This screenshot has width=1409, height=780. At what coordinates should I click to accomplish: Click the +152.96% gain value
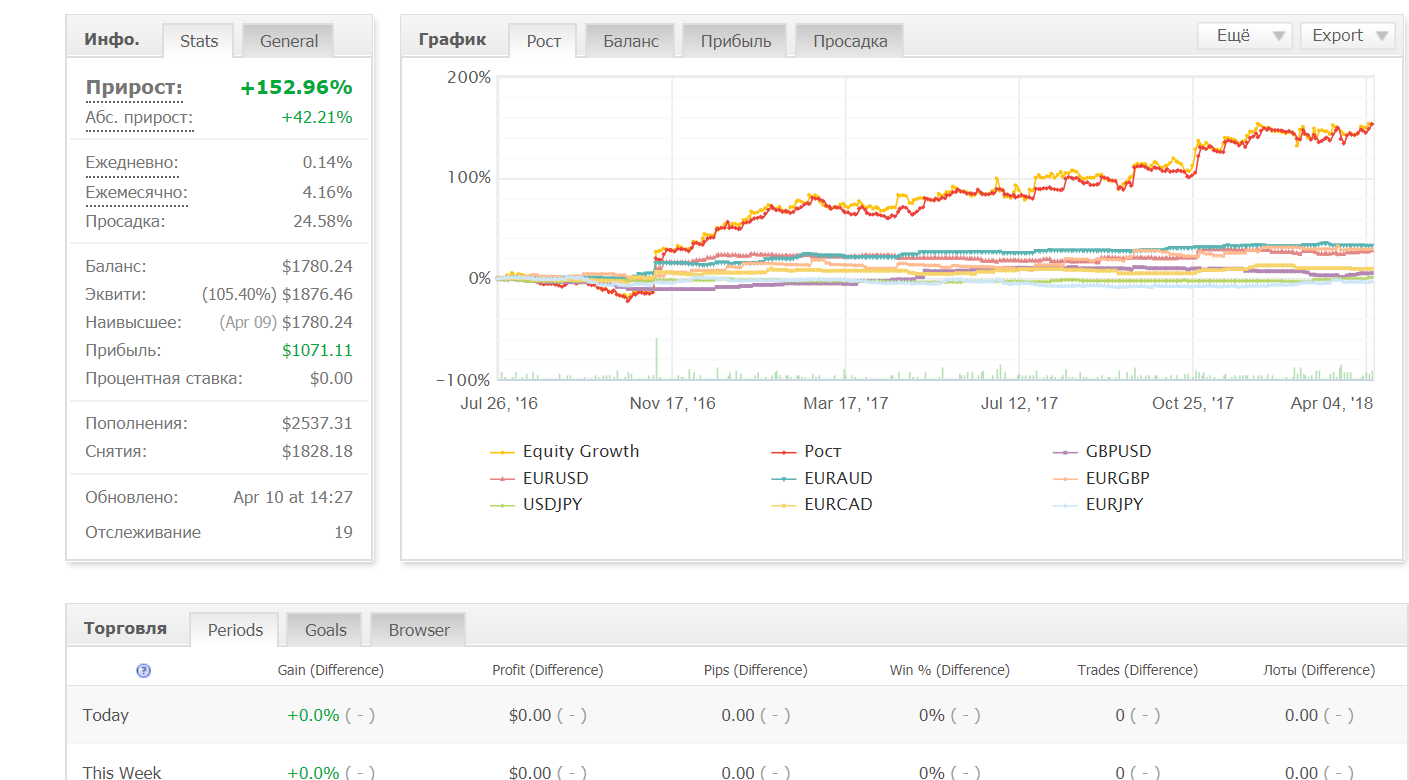(296, 88)
